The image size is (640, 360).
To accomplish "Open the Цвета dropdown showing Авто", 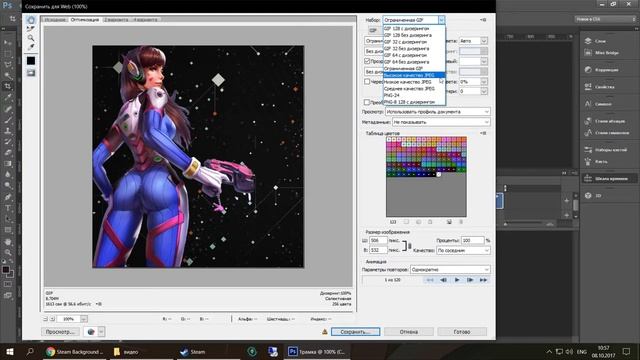I will tap(473, 41).
